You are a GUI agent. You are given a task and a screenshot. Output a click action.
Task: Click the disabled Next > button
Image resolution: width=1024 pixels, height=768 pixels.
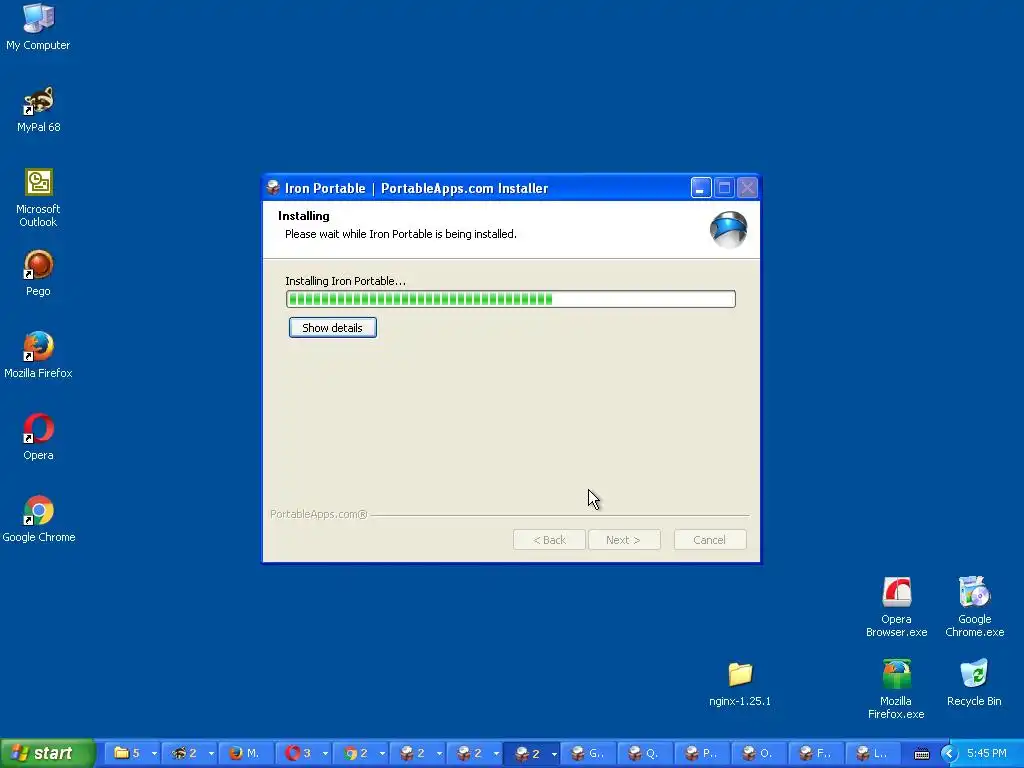tap(624, 540)
